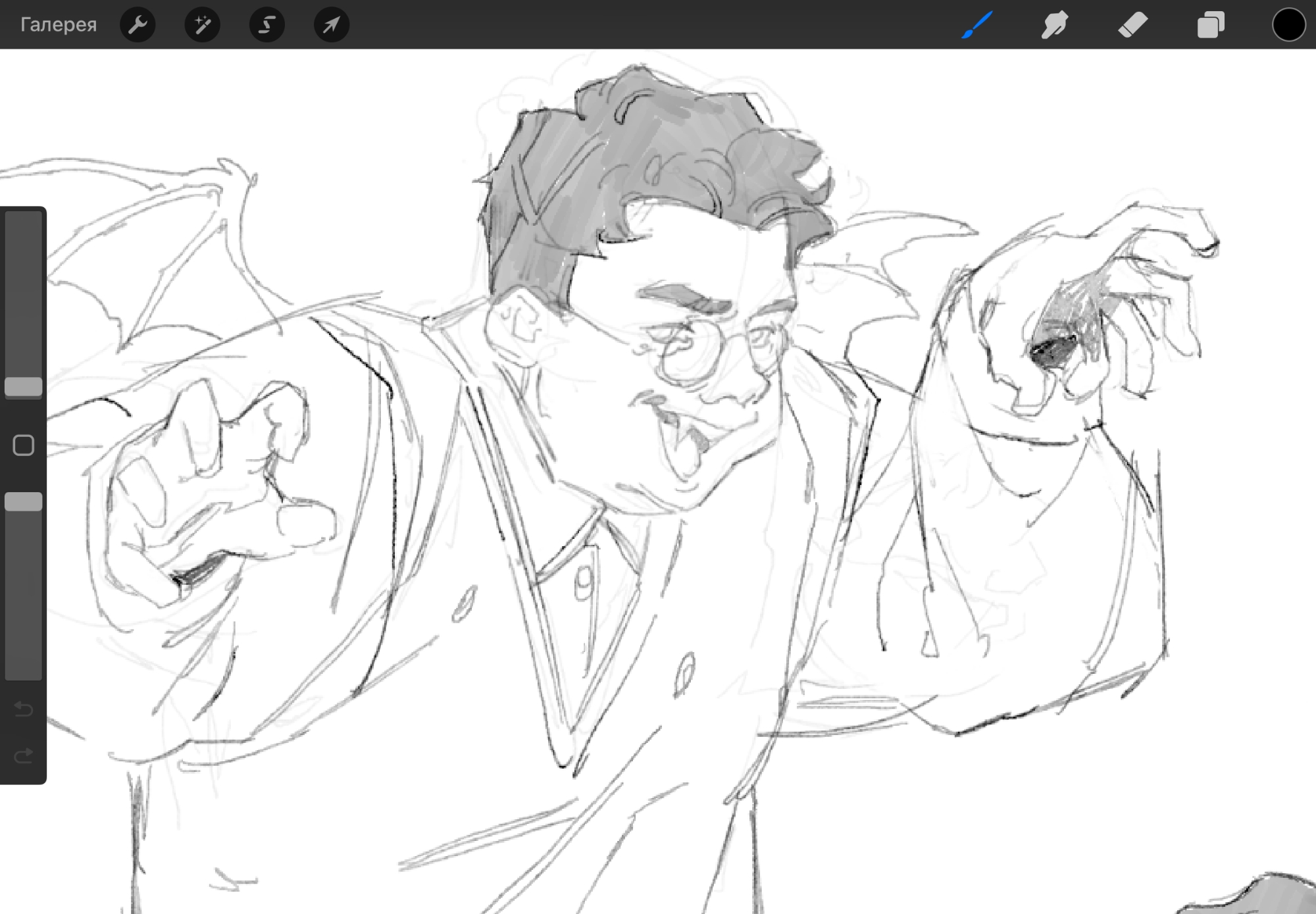Open the Actions wrench menu

138,25
